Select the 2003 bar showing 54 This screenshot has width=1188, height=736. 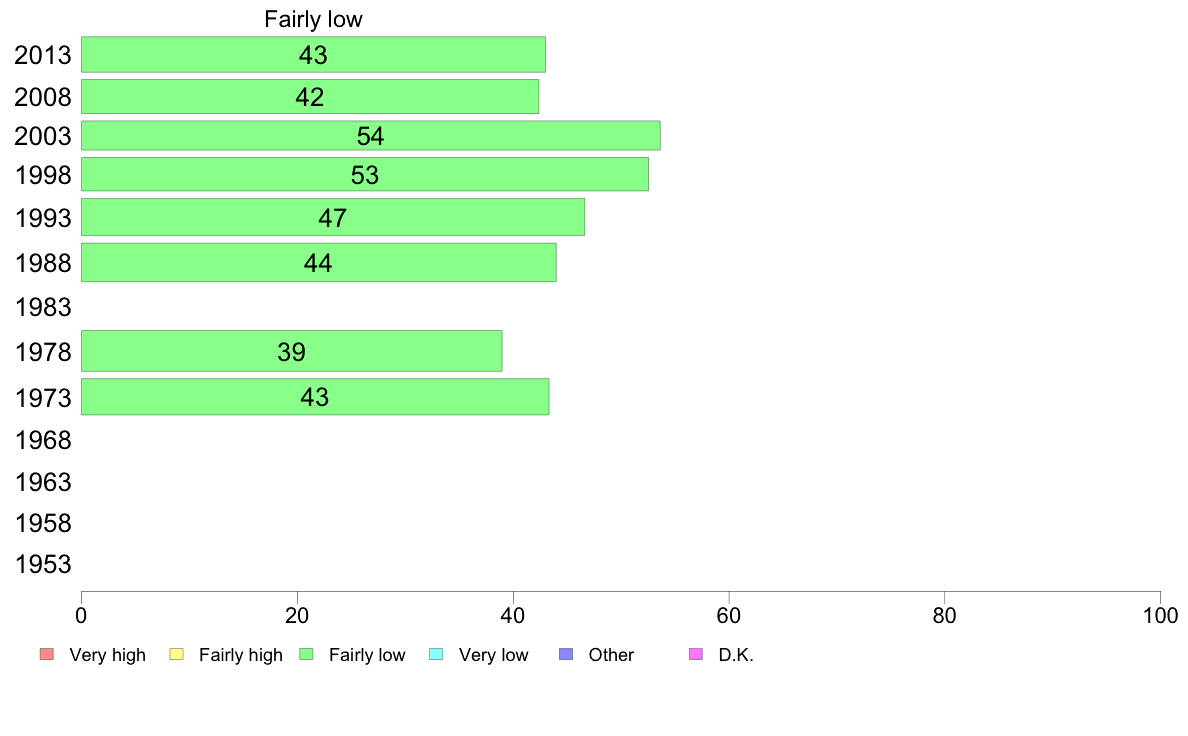tap(370, 136)
